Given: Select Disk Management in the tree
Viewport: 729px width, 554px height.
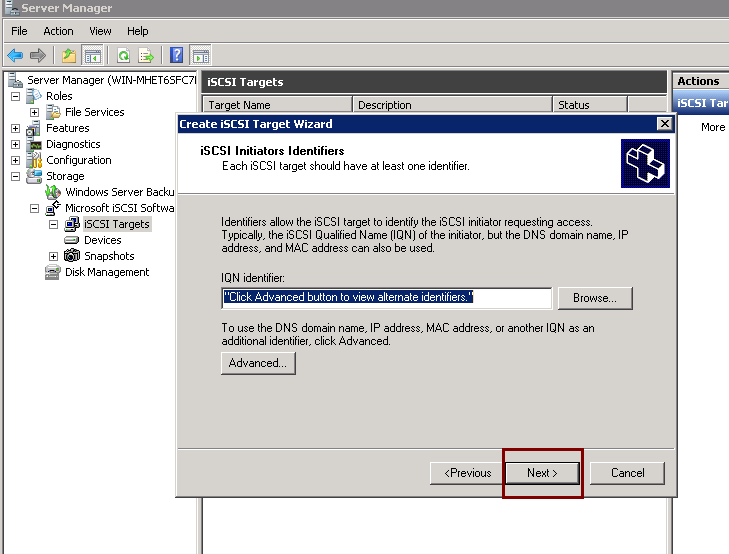Looking at the screenshot, I should coord(107,272).
